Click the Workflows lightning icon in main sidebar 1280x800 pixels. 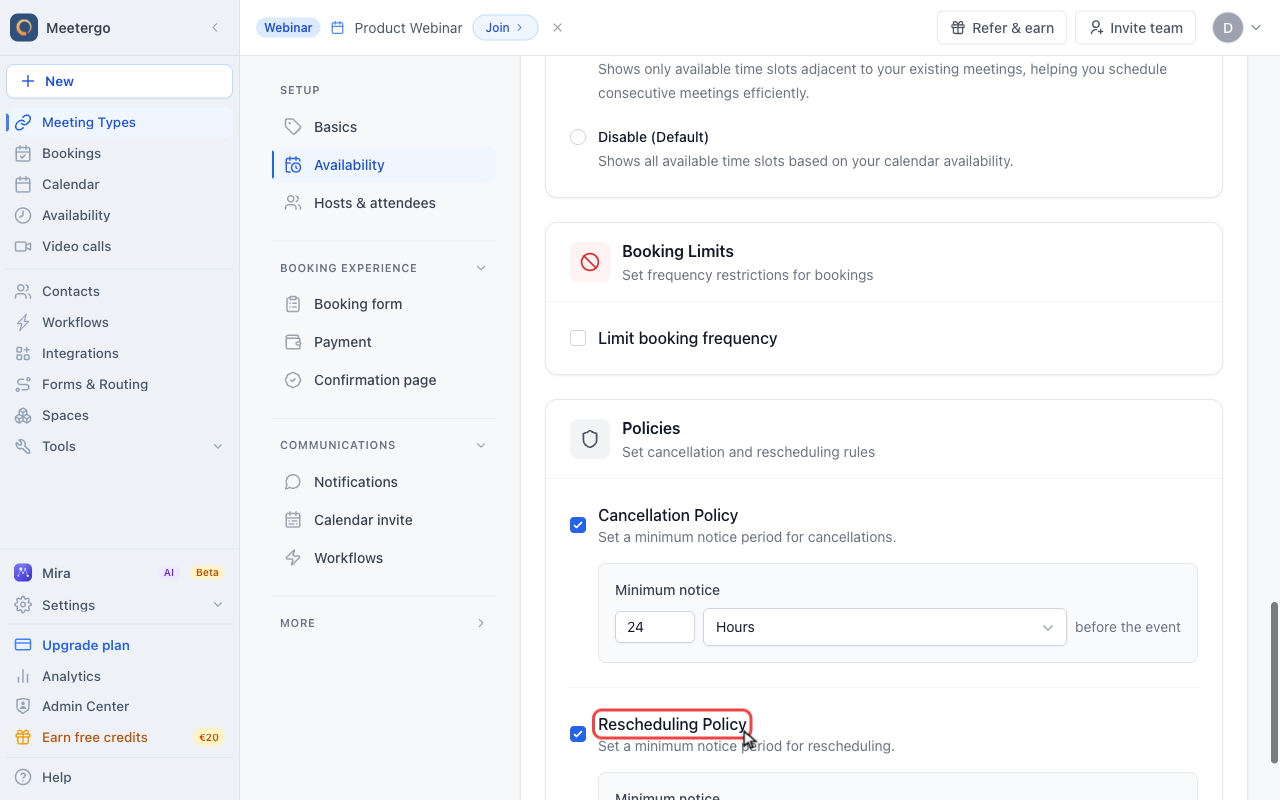[23, 322]
